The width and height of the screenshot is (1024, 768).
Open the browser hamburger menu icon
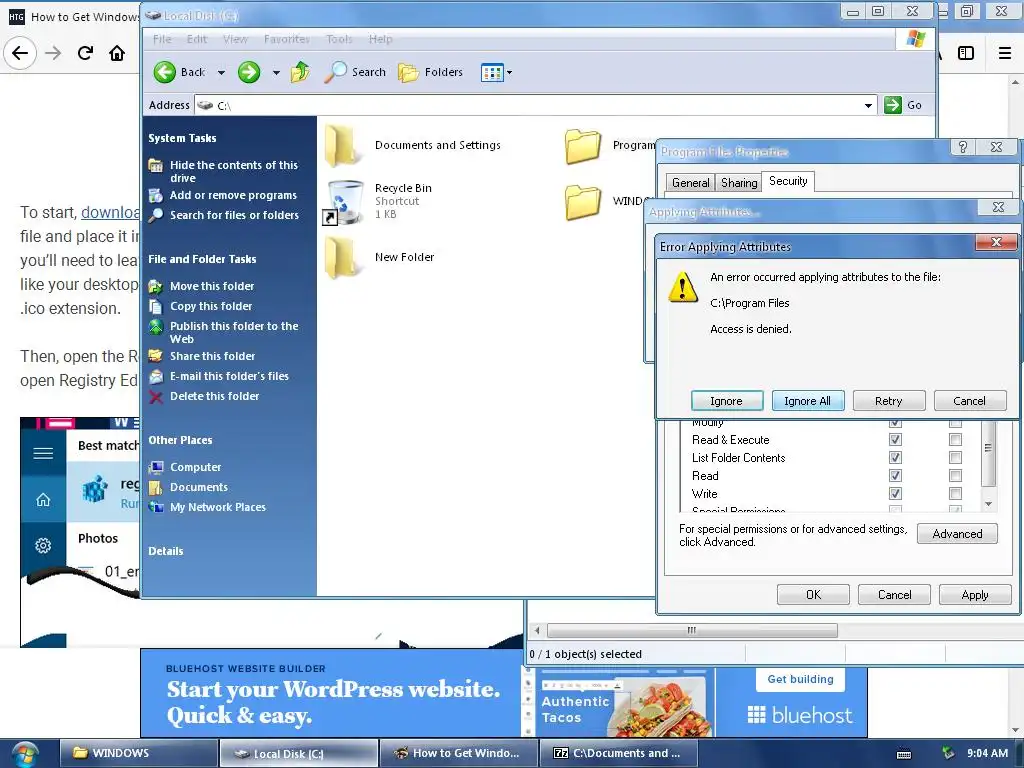1004,53
